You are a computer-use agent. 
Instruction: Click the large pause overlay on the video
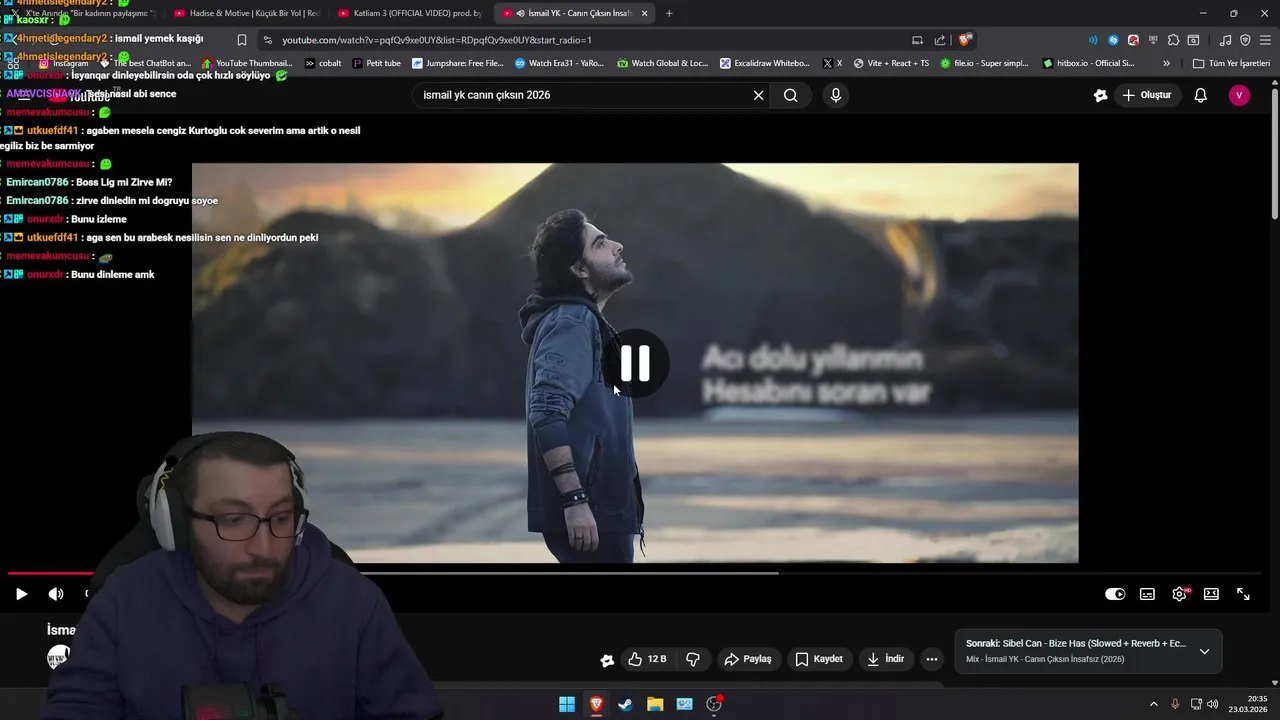coord(635,364)
